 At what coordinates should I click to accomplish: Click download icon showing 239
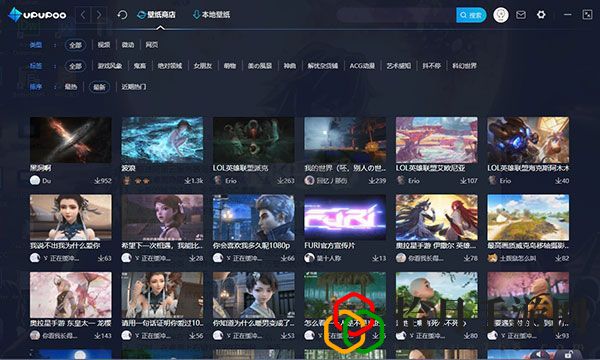[x=372, y=181]
